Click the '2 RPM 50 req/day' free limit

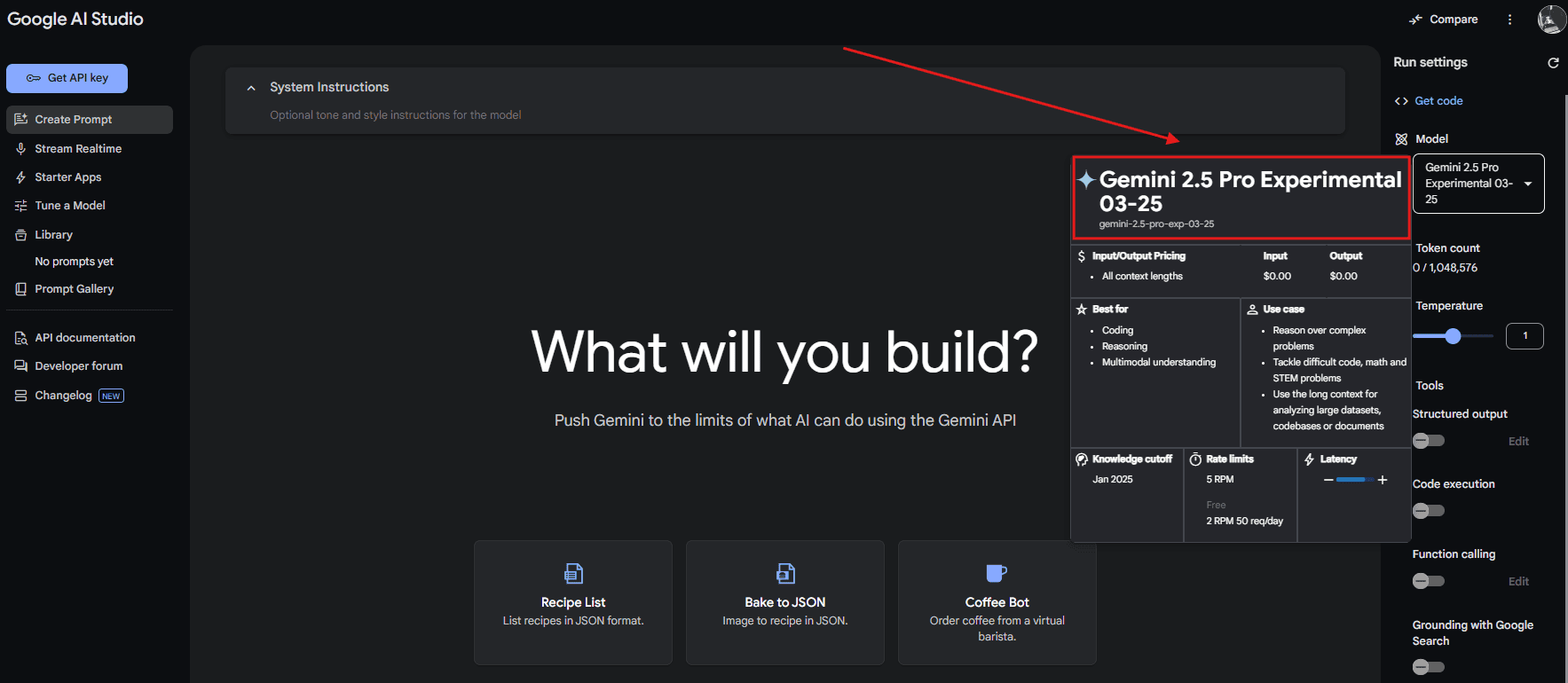1244,522
